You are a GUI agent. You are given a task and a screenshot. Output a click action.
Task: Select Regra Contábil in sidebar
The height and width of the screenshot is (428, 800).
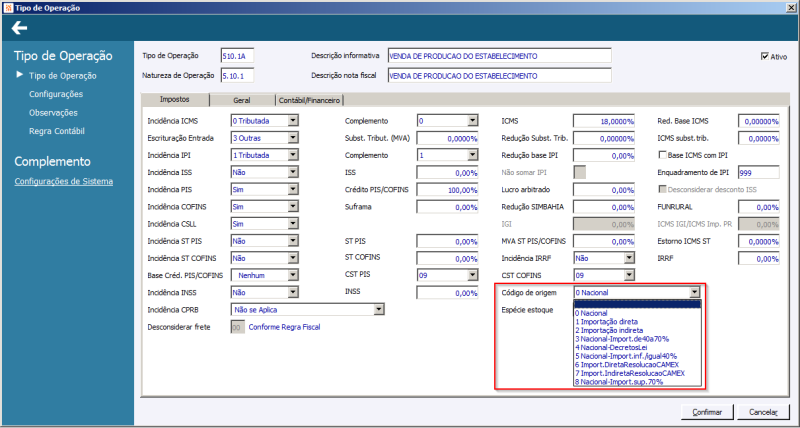coord(57,131)
